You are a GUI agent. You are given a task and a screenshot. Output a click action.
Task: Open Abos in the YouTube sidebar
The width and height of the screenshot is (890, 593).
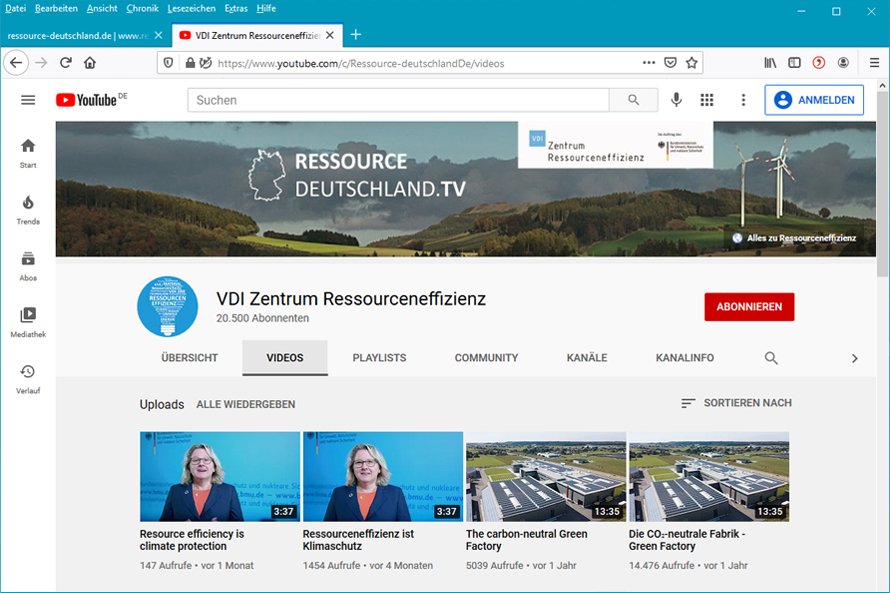point(28,267)
